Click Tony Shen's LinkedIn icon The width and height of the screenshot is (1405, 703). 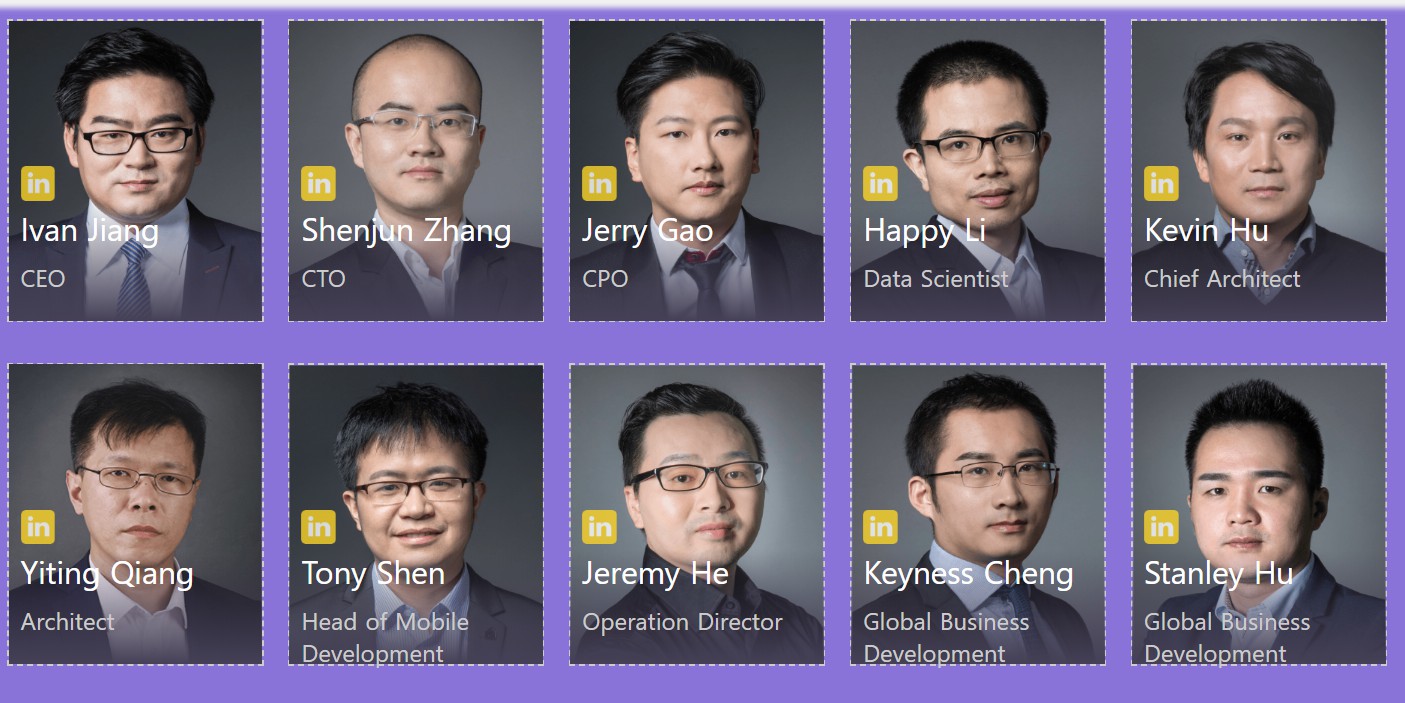coord(319,527)
